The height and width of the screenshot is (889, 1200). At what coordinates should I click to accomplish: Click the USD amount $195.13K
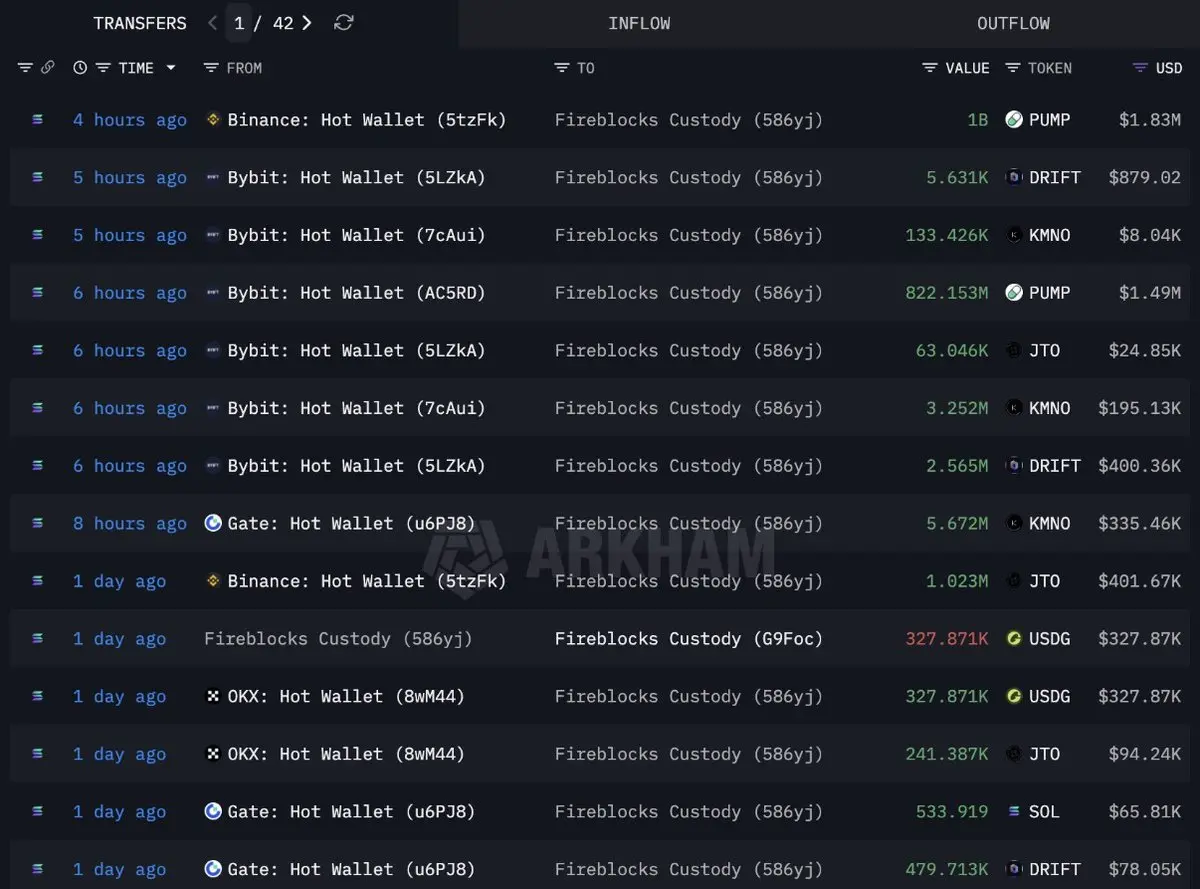click(1139, 408)
